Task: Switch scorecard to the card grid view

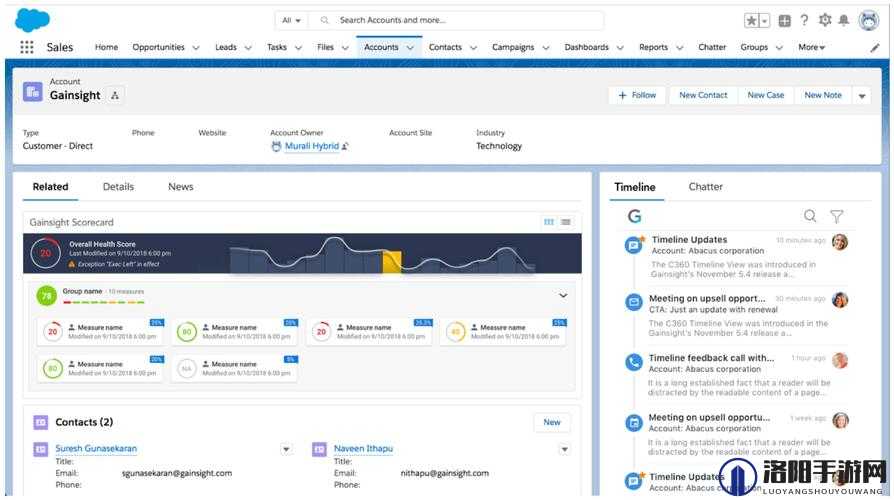Action: pos(548,222)
